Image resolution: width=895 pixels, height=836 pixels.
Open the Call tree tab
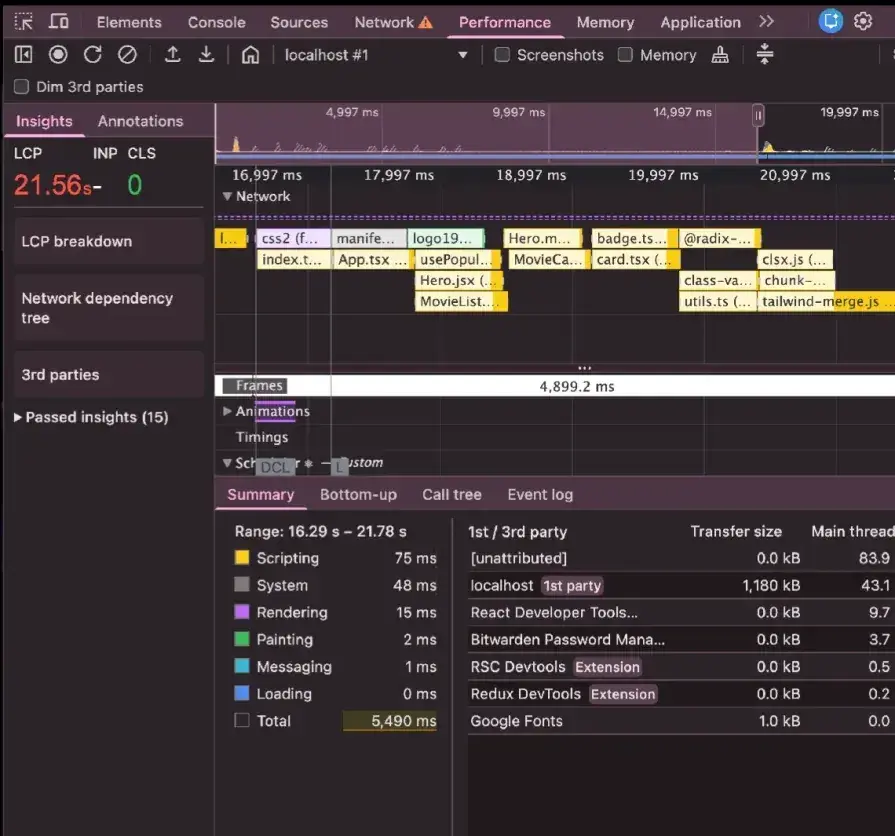coord(451,495)
